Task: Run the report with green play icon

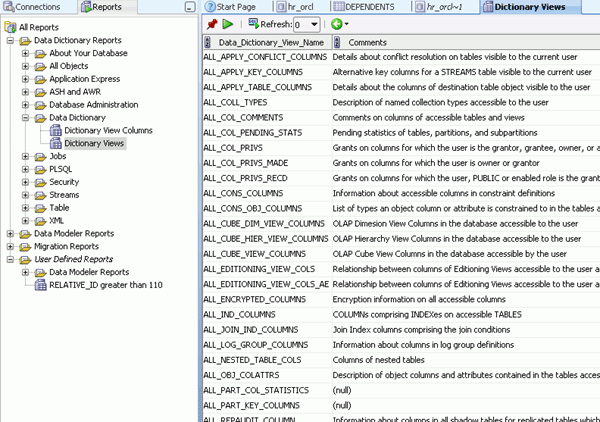Action: point(228,24)
